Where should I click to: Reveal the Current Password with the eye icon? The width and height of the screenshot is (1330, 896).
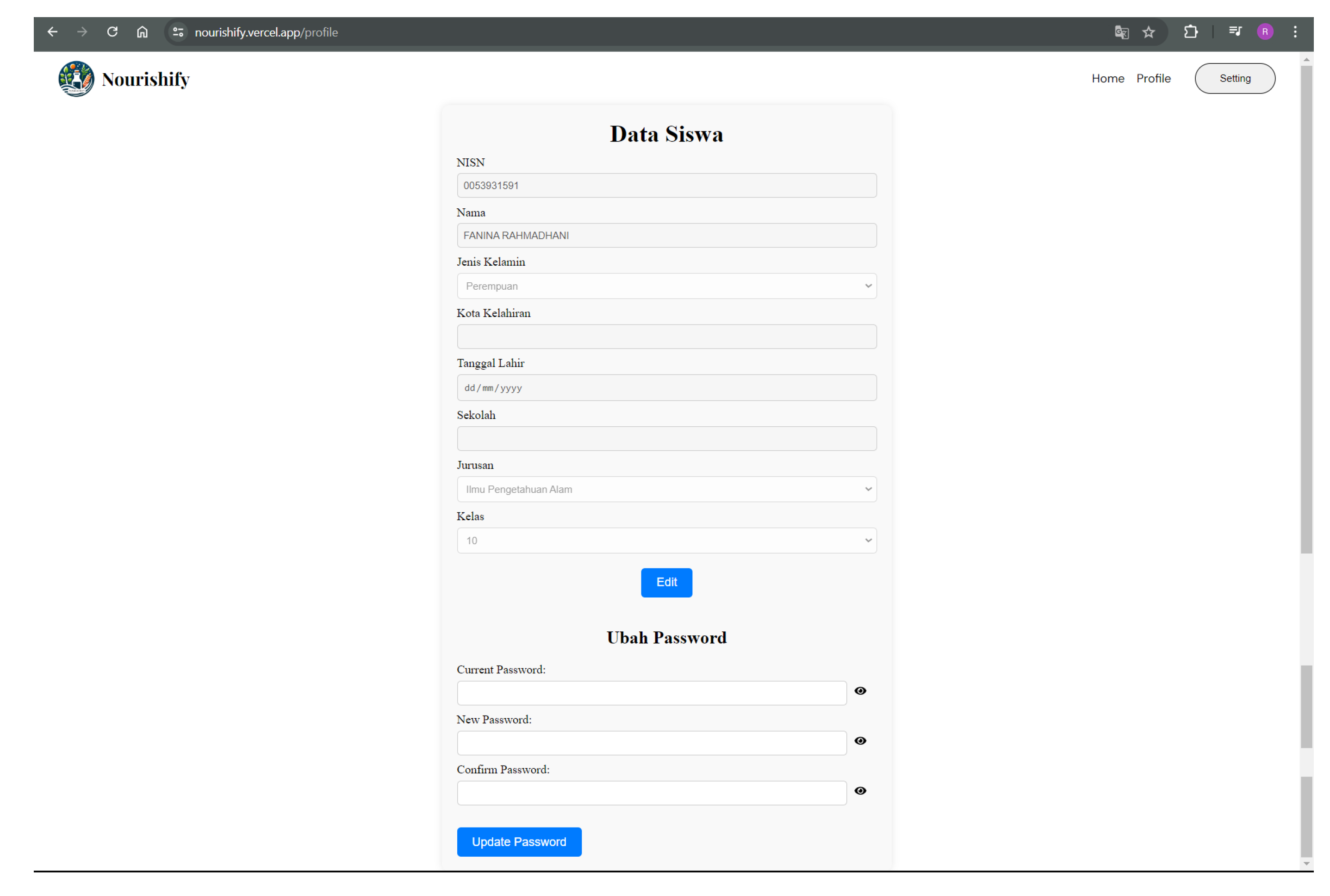(860, 691)
